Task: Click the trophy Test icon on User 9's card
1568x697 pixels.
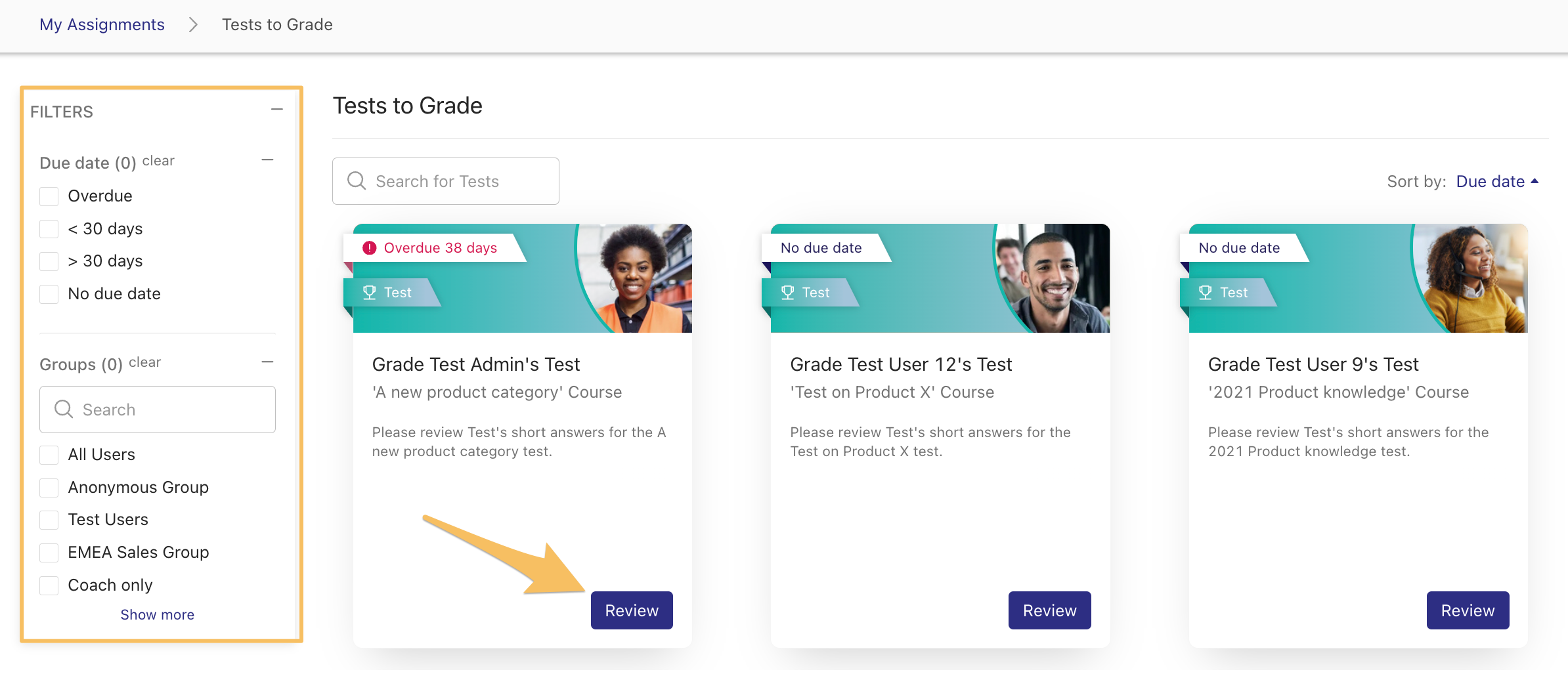Action: (1206, 293)
